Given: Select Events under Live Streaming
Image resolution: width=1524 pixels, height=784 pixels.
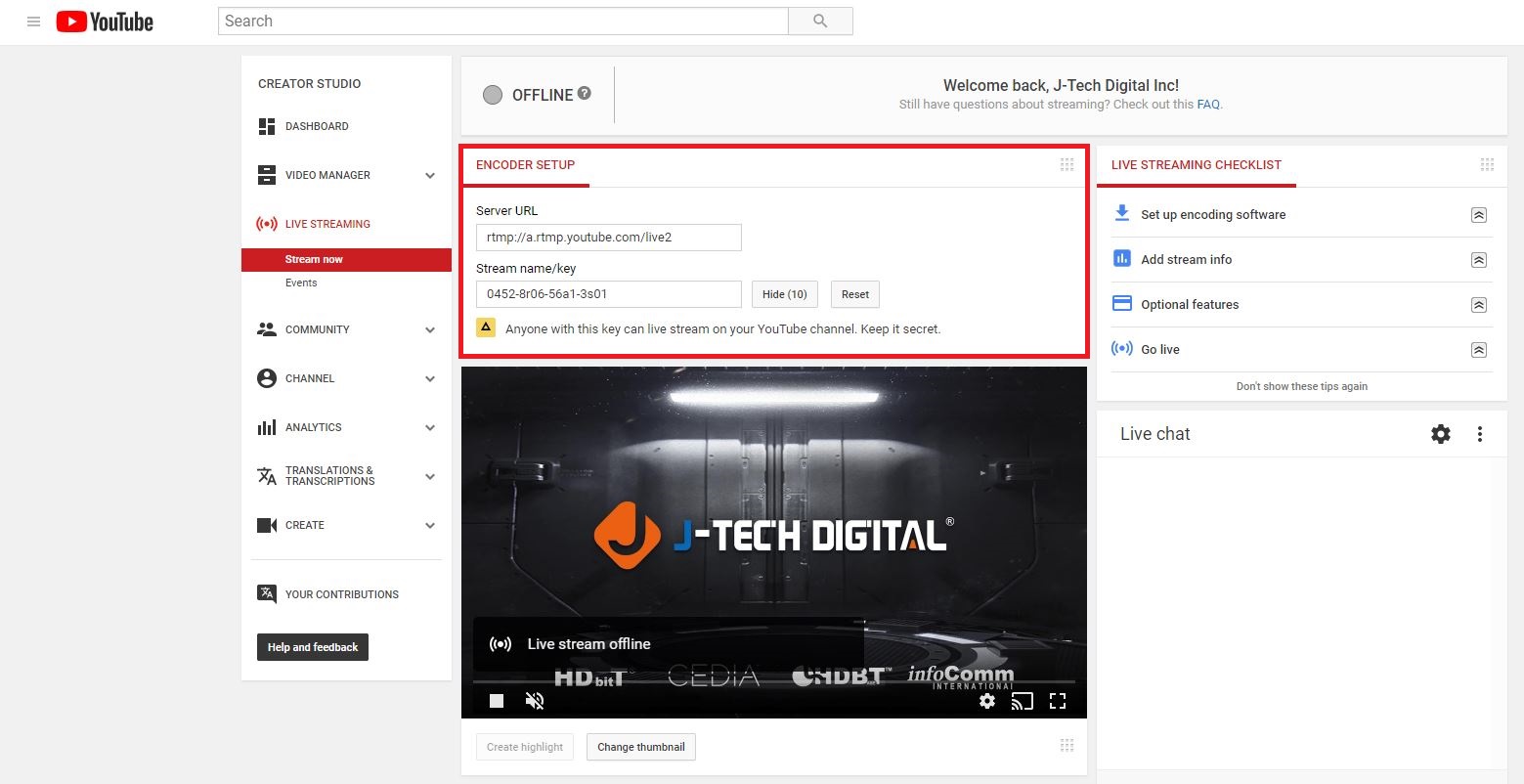Looking at the screenshot, I should pos(301,283).
